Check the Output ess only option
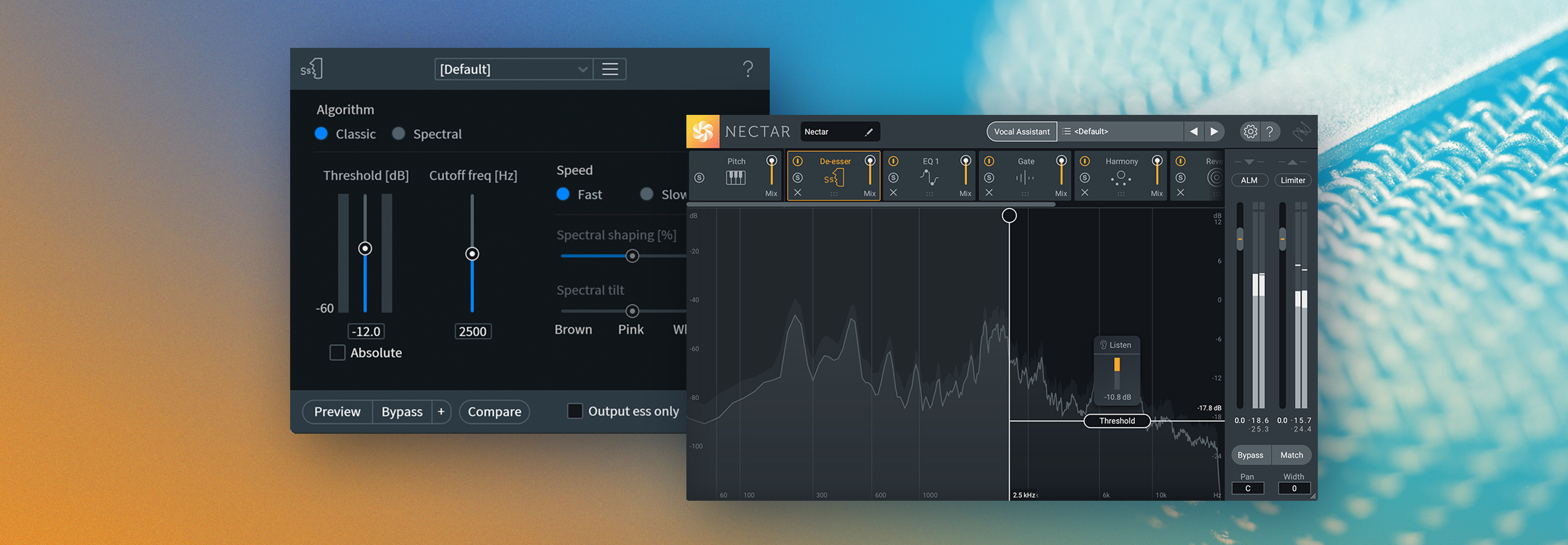 tap(574, 411)
